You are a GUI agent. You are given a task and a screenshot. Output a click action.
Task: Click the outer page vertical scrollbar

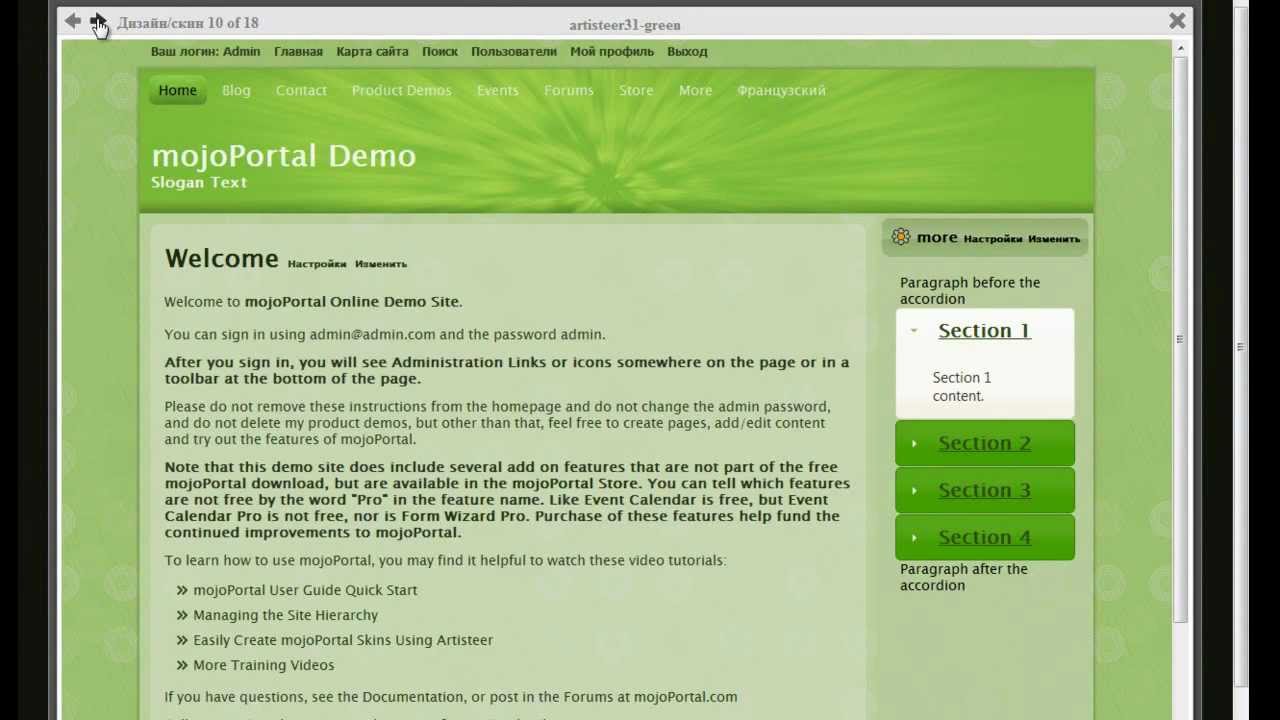click(1241, 346)
